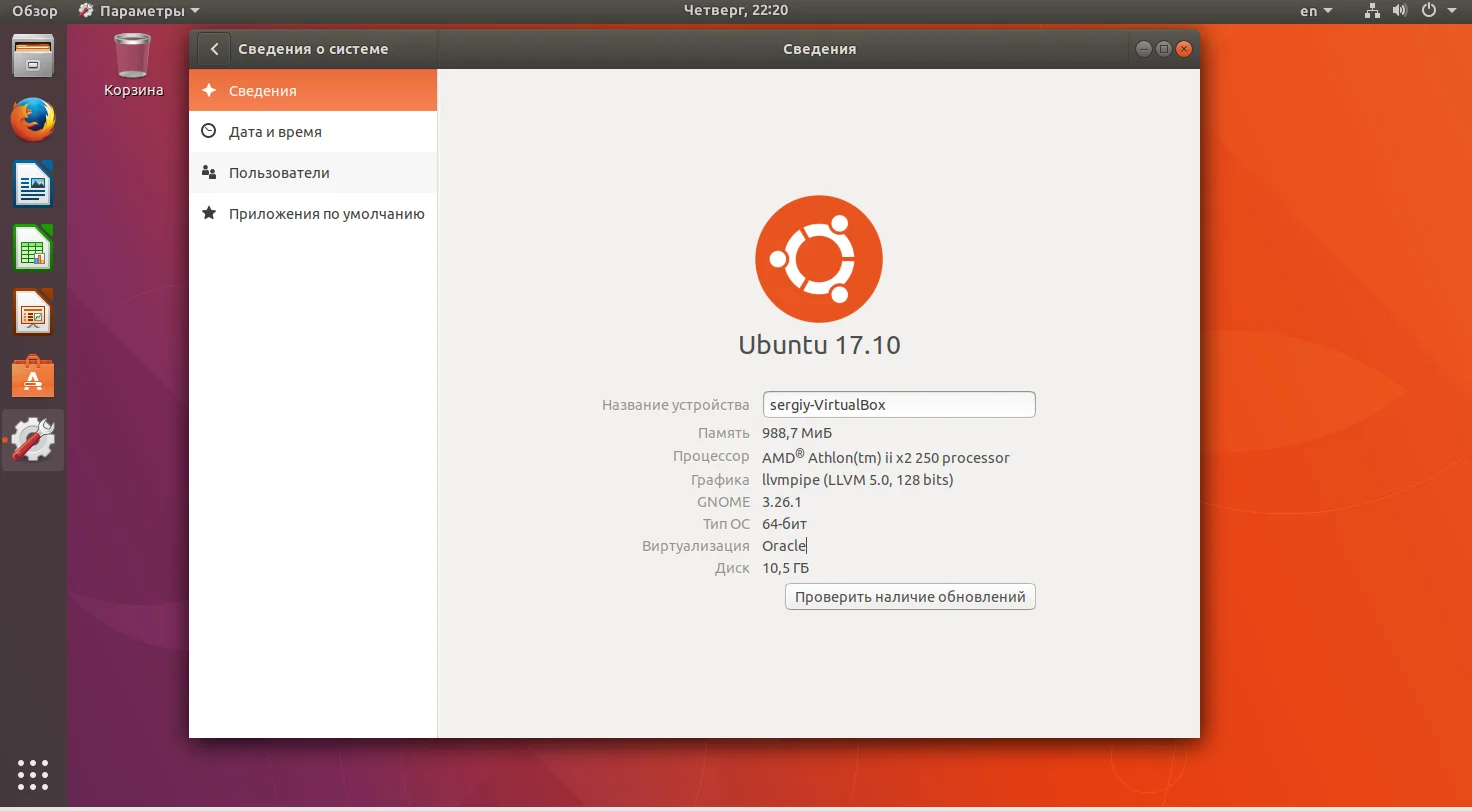
Task: Focus the Название устройства input field
Action: pos(899,405)
